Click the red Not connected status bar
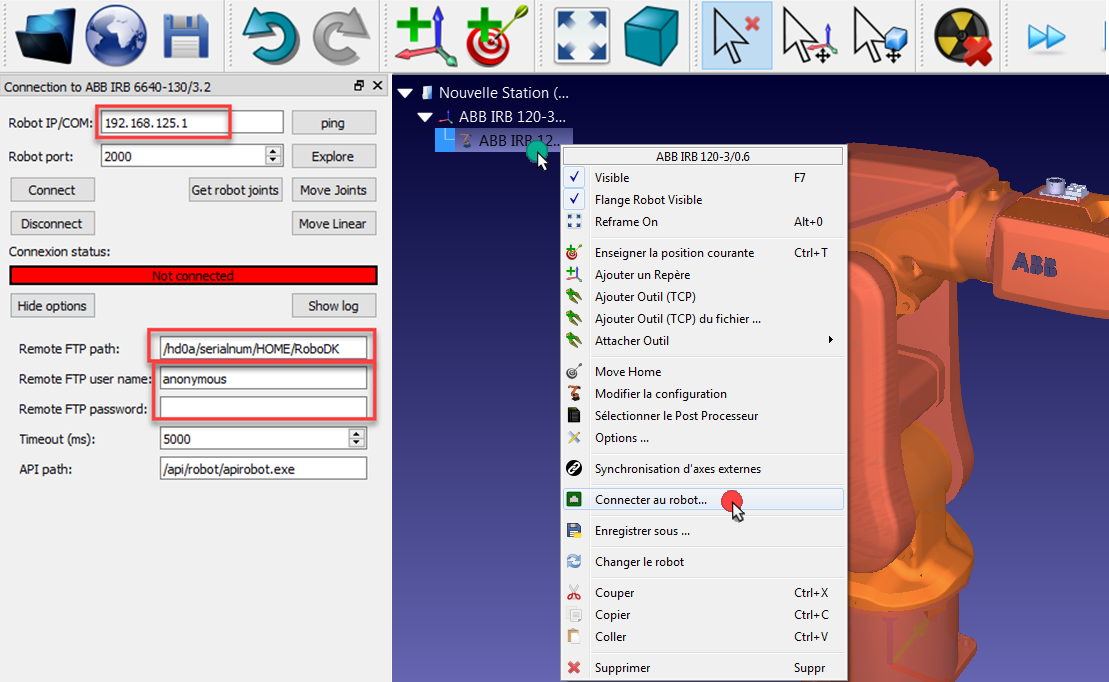 193,275
